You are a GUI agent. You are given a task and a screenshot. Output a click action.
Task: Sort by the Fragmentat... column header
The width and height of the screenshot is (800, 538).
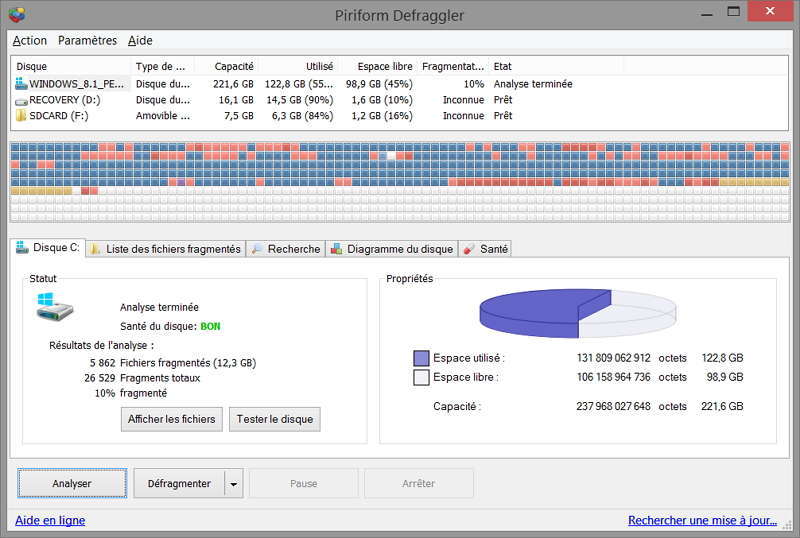tap(453, 66)
